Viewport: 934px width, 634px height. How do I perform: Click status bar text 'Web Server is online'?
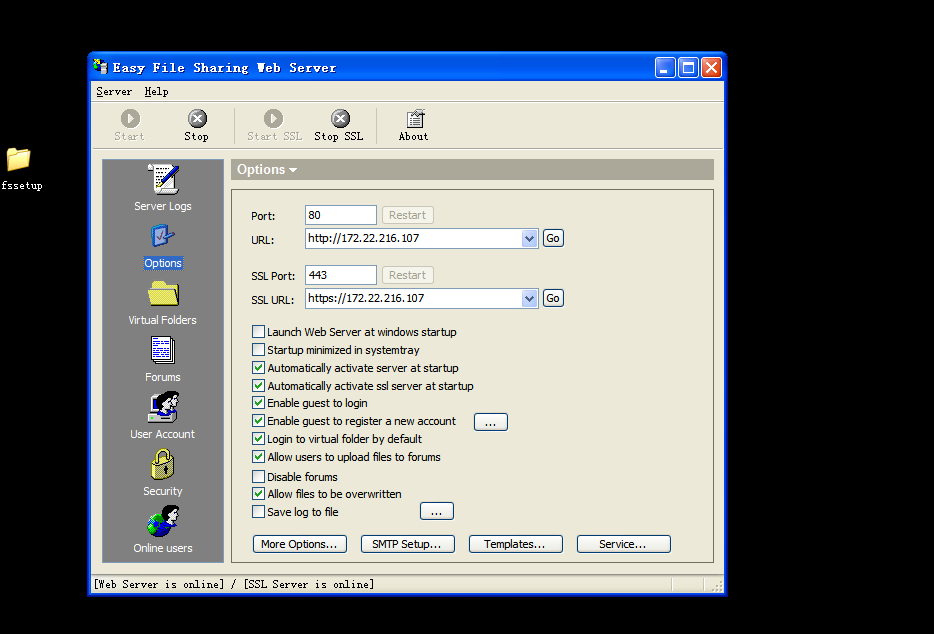click(x=158, y=585)
